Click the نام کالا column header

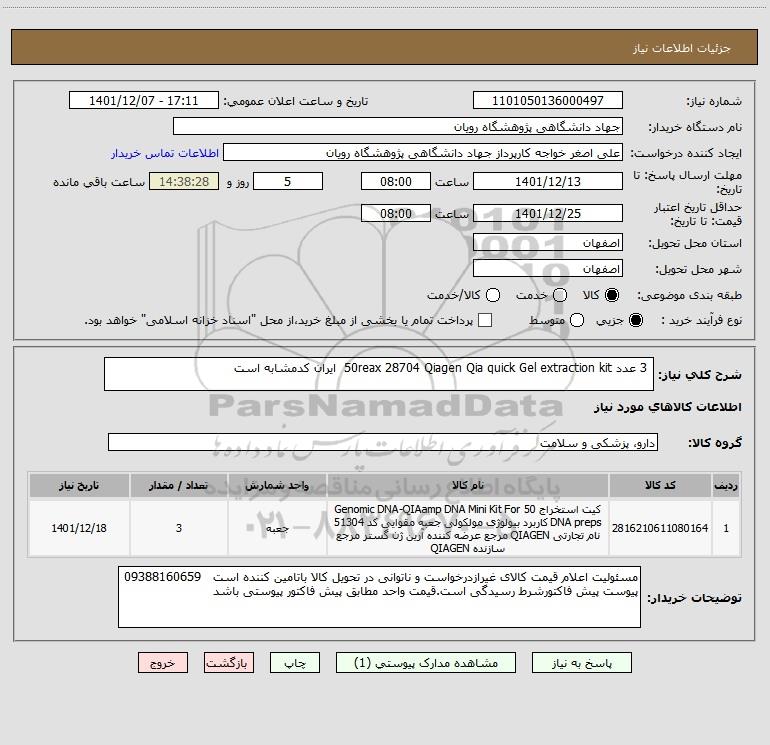pyautogui.click(x=468, y=486)
